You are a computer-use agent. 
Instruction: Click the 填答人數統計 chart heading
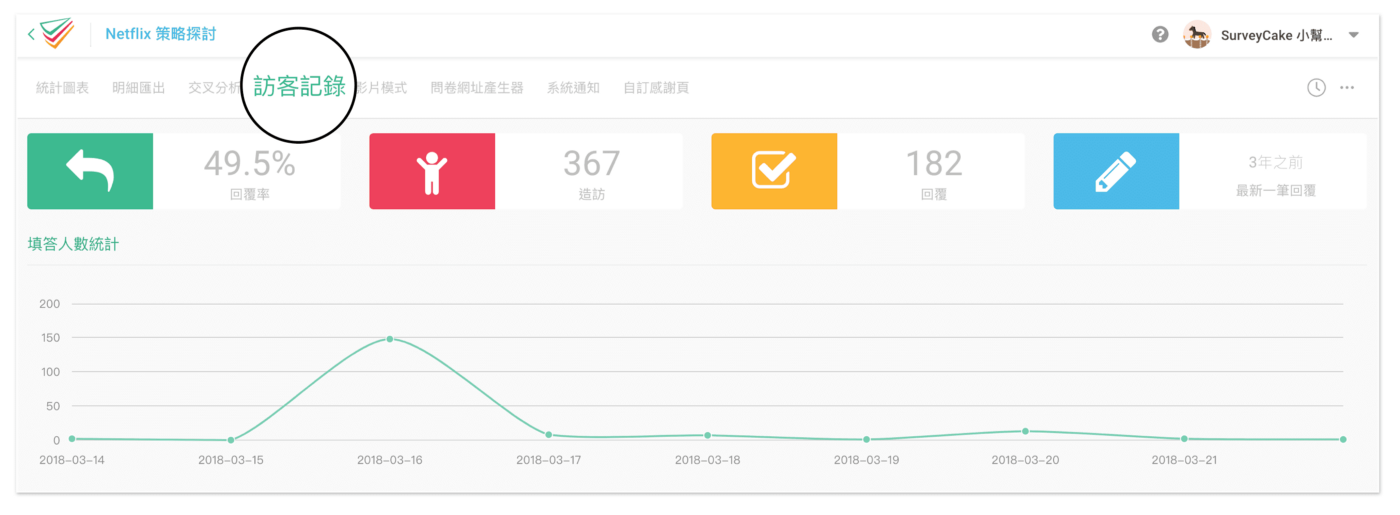click(73, 243)
